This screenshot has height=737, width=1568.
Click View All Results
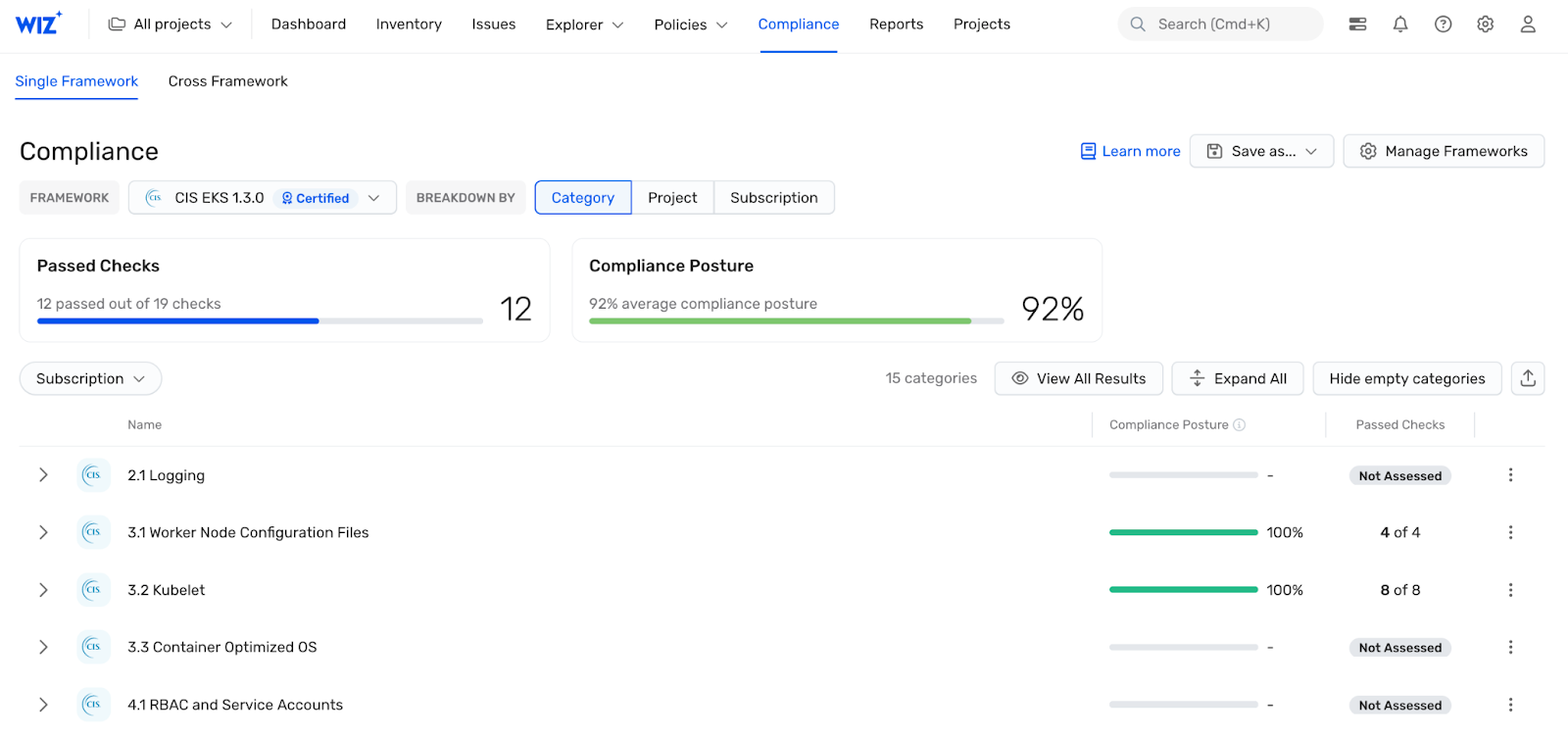1079,378
